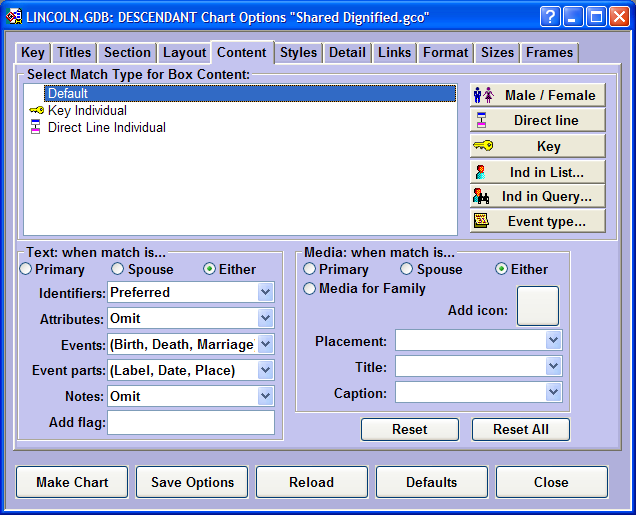Click the Event type button
The width and height of the screenshot is (637, 515).
coord(537,221)
